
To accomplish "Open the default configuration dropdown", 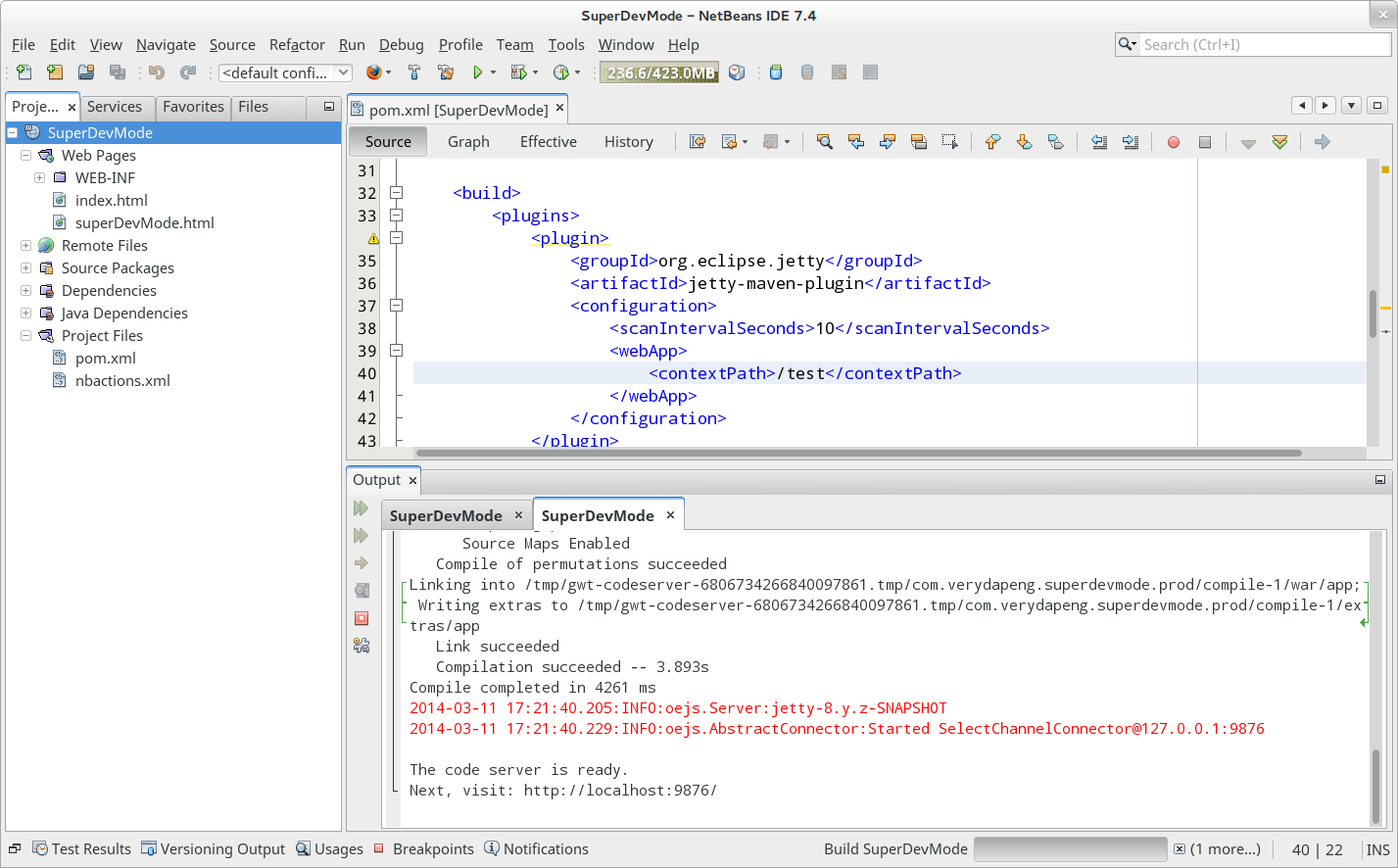I will 285,72.
